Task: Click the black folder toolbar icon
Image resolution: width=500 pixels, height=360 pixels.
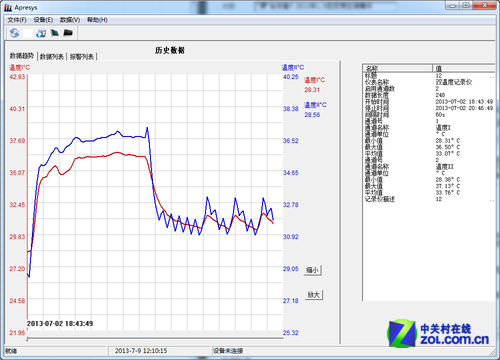Action: [x=68, y=33]
